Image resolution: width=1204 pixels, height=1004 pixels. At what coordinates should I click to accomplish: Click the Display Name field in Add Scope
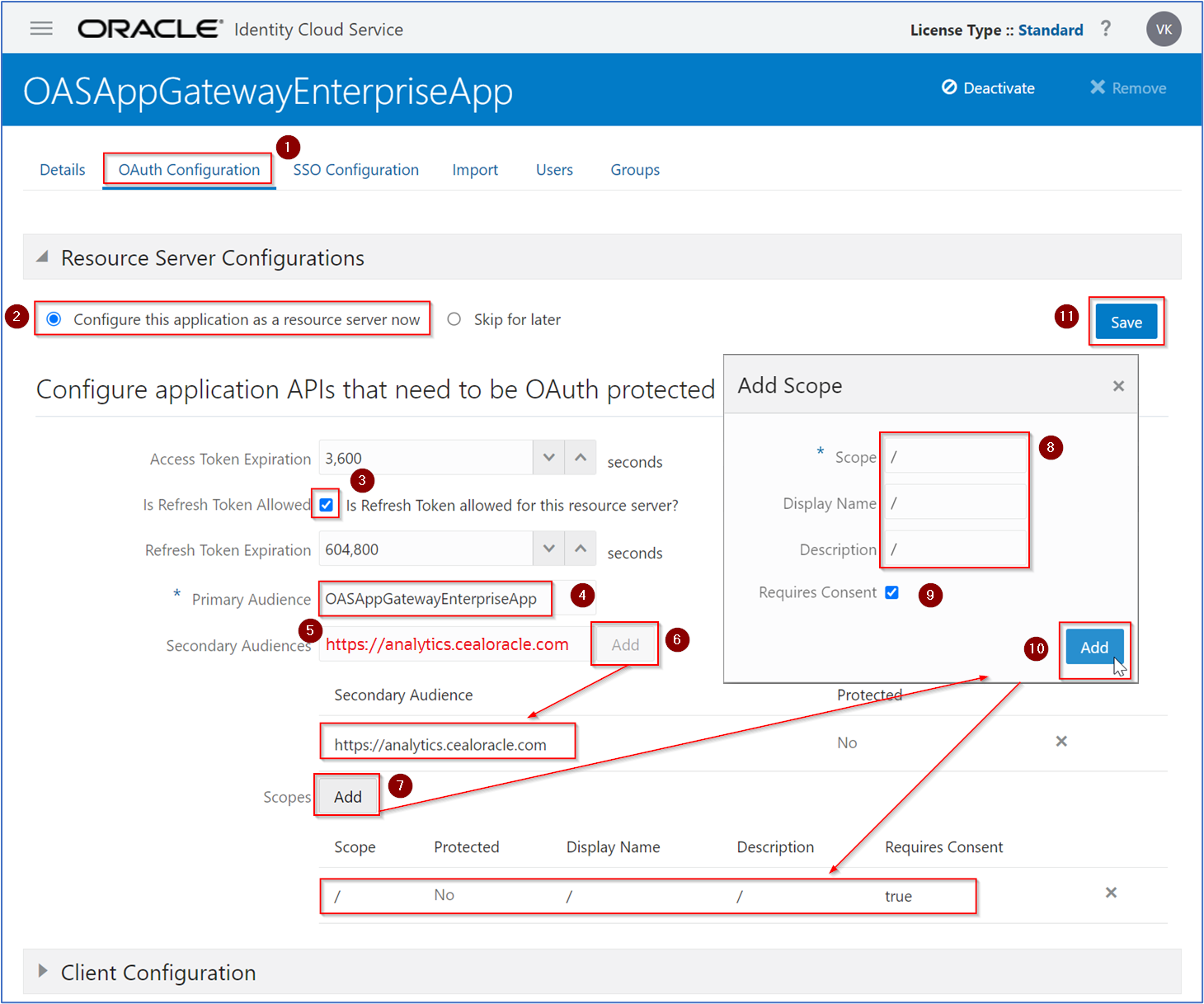pos(954,502)
